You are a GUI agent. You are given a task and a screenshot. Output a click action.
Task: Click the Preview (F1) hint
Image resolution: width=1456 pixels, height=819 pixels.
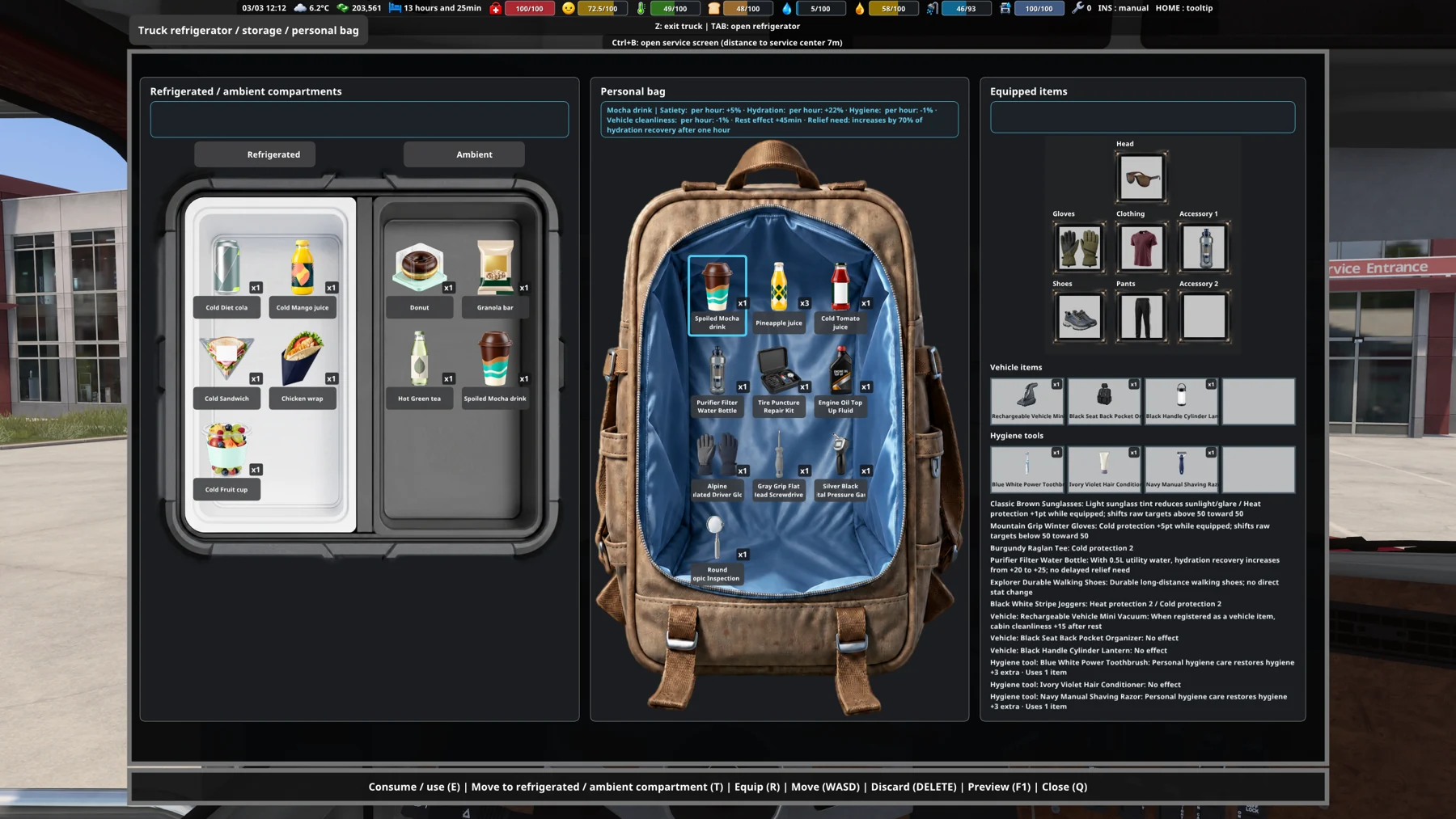999,787
